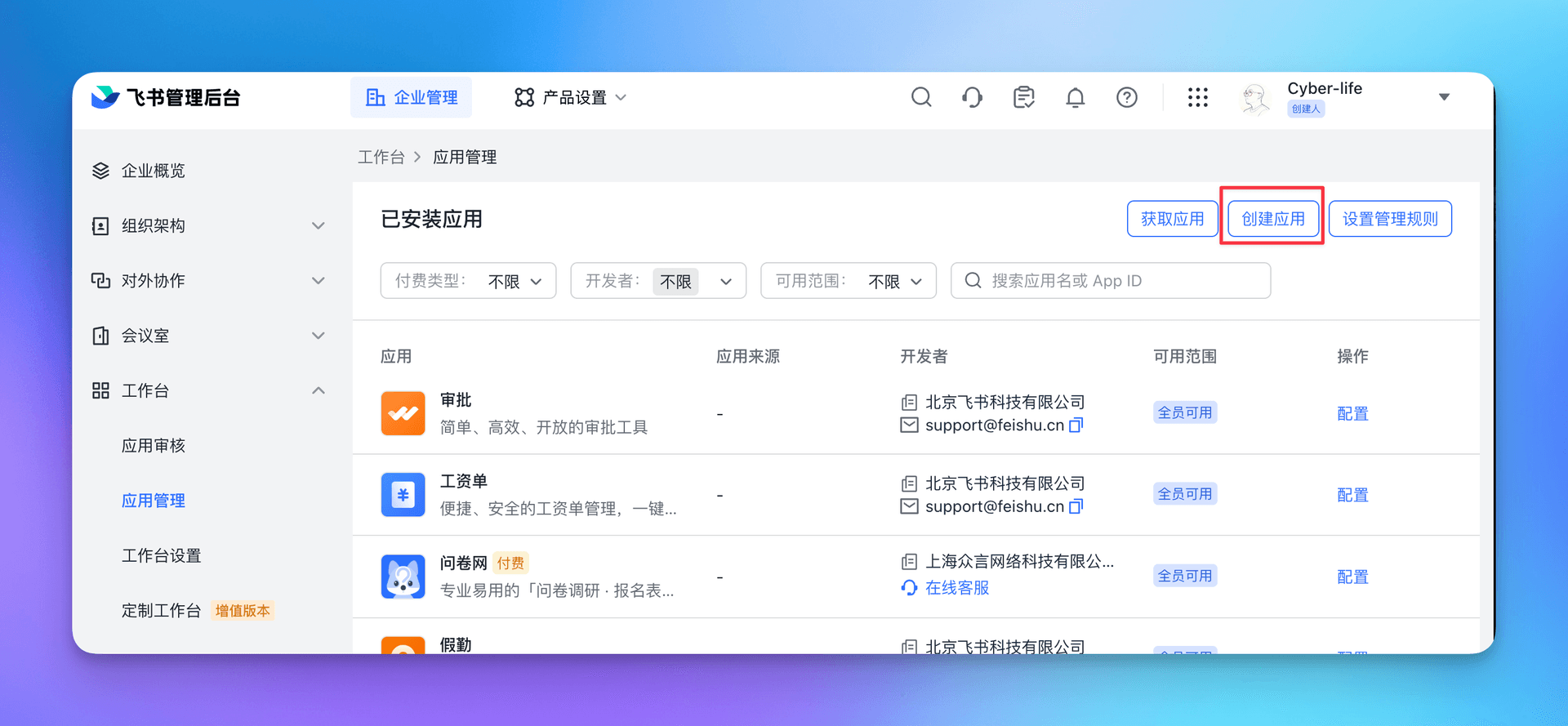Switch to the 企业管理 tab
The height and width of the screenshot is (726, 1568).
(x=411, y=97)
